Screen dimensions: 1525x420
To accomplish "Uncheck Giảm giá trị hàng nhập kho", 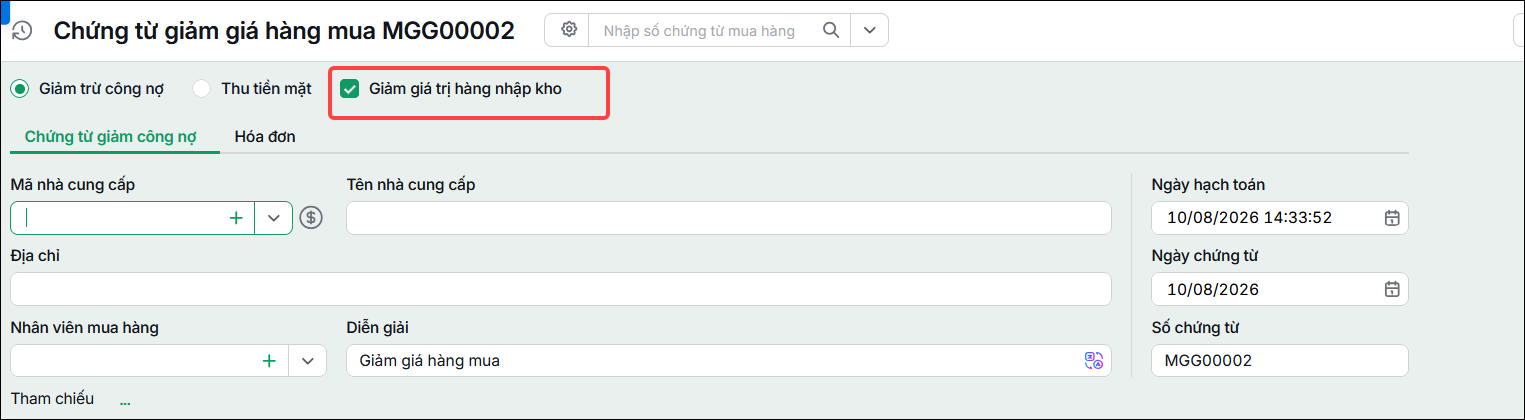I will tap(350, 88).
